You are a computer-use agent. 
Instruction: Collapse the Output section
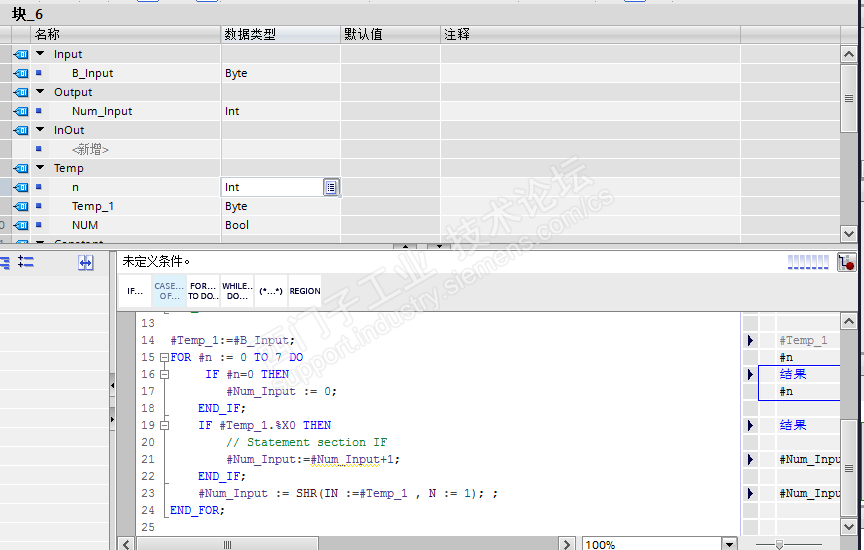[40, 92]
